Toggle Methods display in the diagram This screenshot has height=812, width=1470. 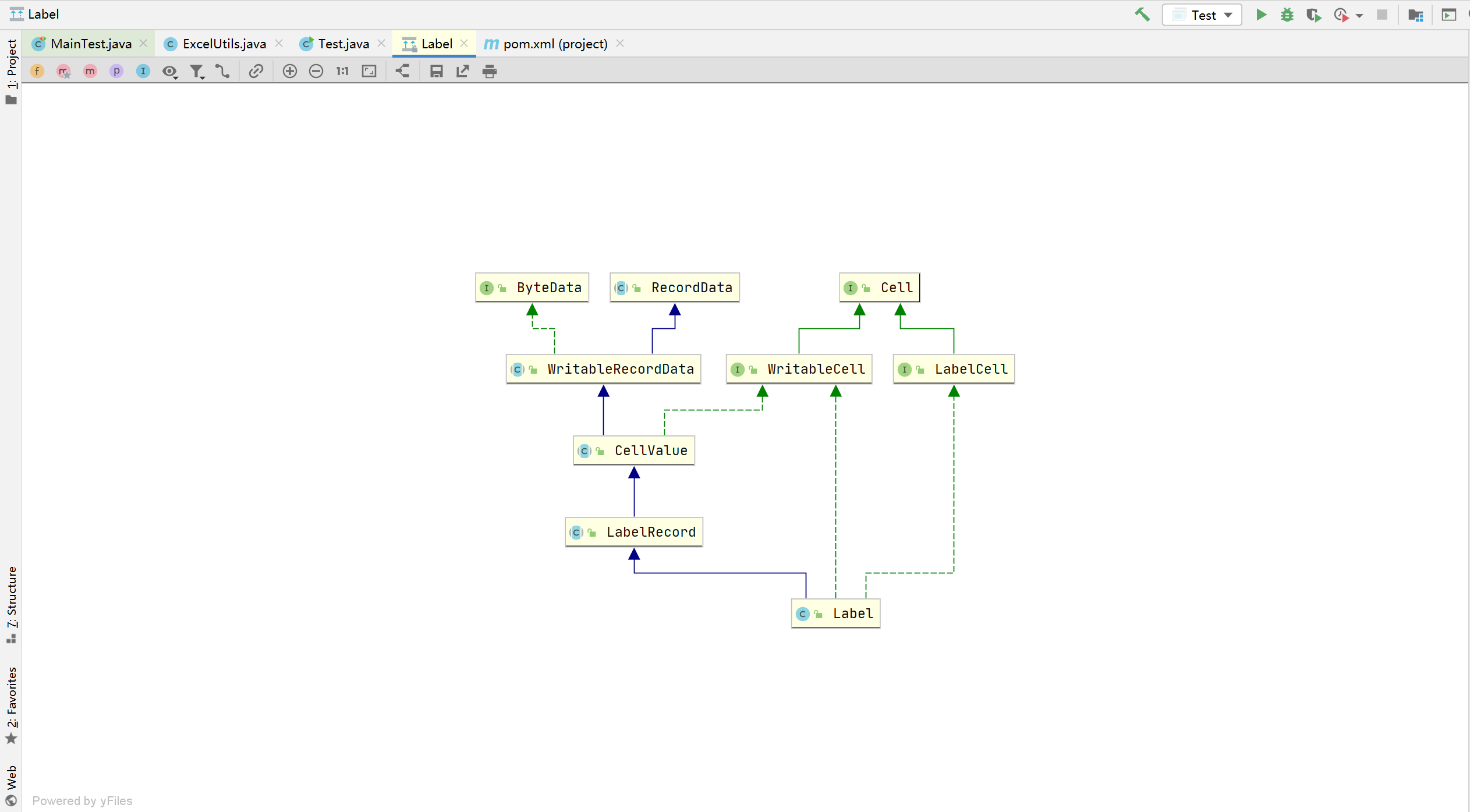pyautogui.click(x=90, y=71)
